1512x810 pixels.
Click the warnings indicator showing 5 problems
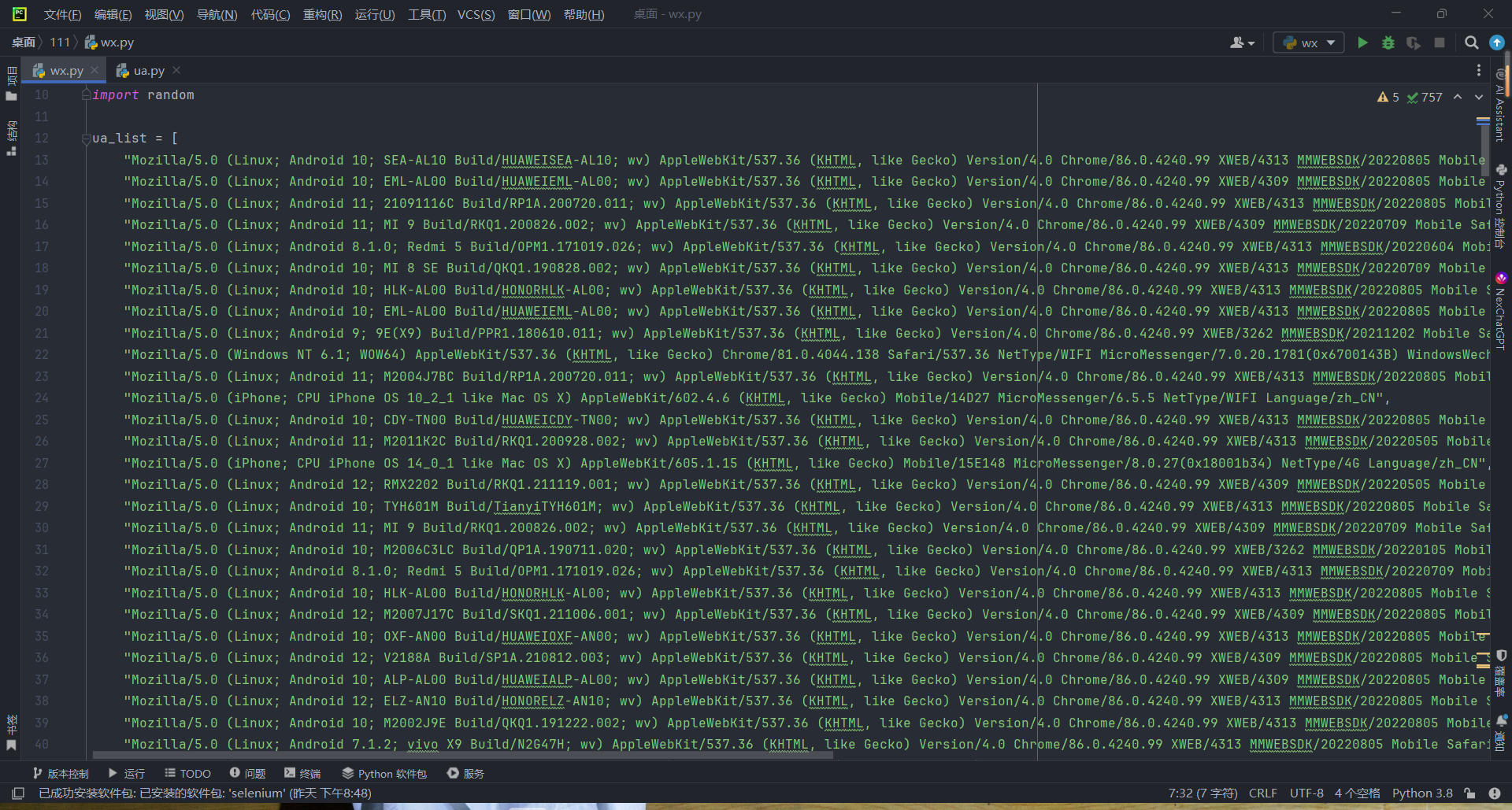pyautogui.click(x=1388, y=97)
